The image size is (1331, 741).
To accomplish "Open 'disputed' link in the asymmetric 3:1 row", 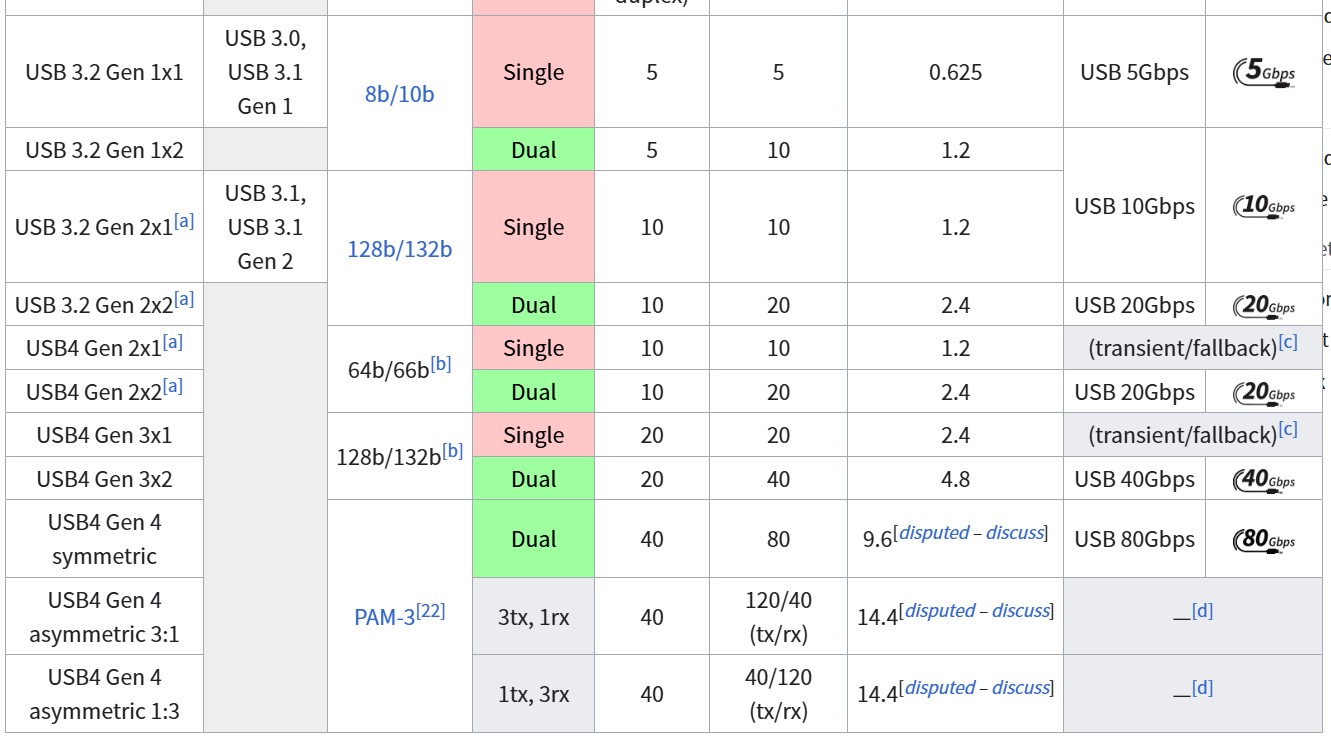I will [x=939, y=610].
